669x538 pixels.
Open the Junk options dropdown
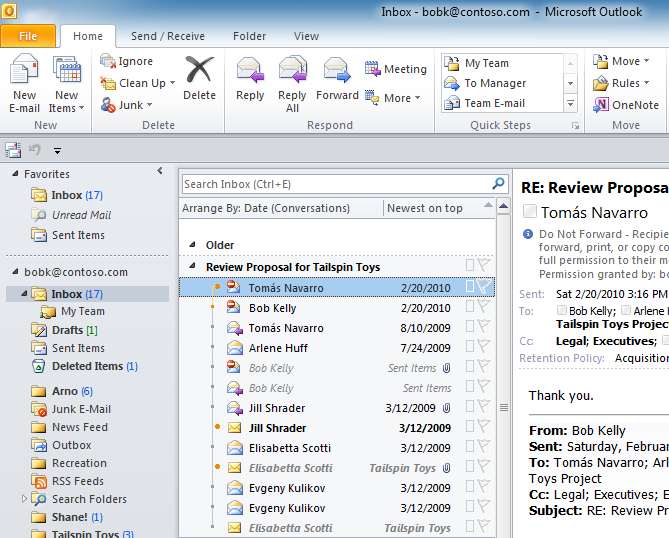pyautogui.click(x=127, y=105)
